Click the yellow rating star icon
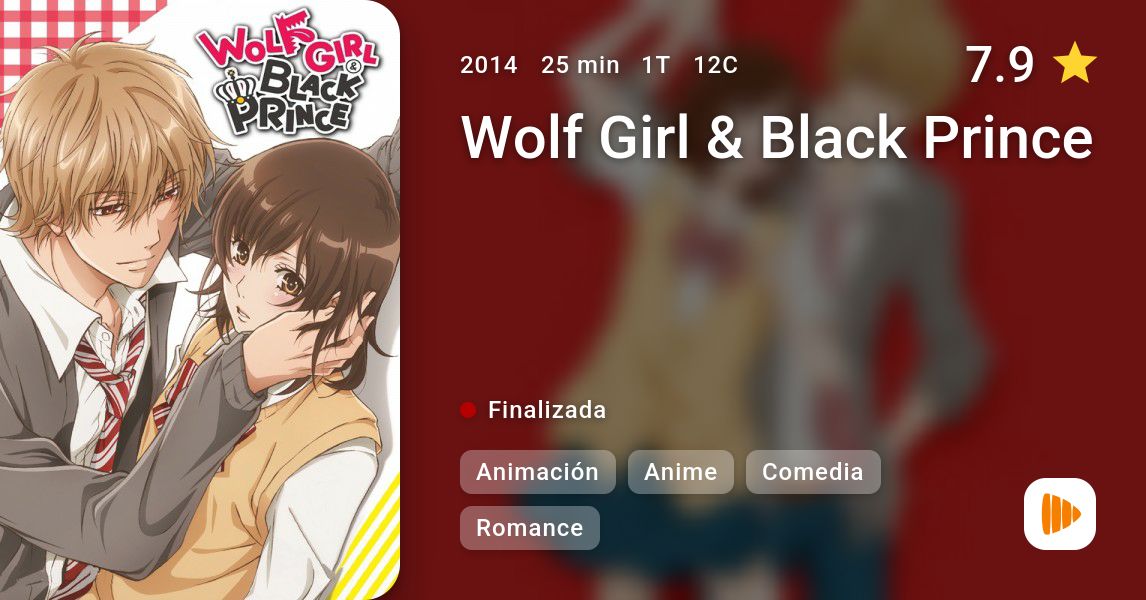Viewport: 1146px width, 600px height. point(1075,63)
